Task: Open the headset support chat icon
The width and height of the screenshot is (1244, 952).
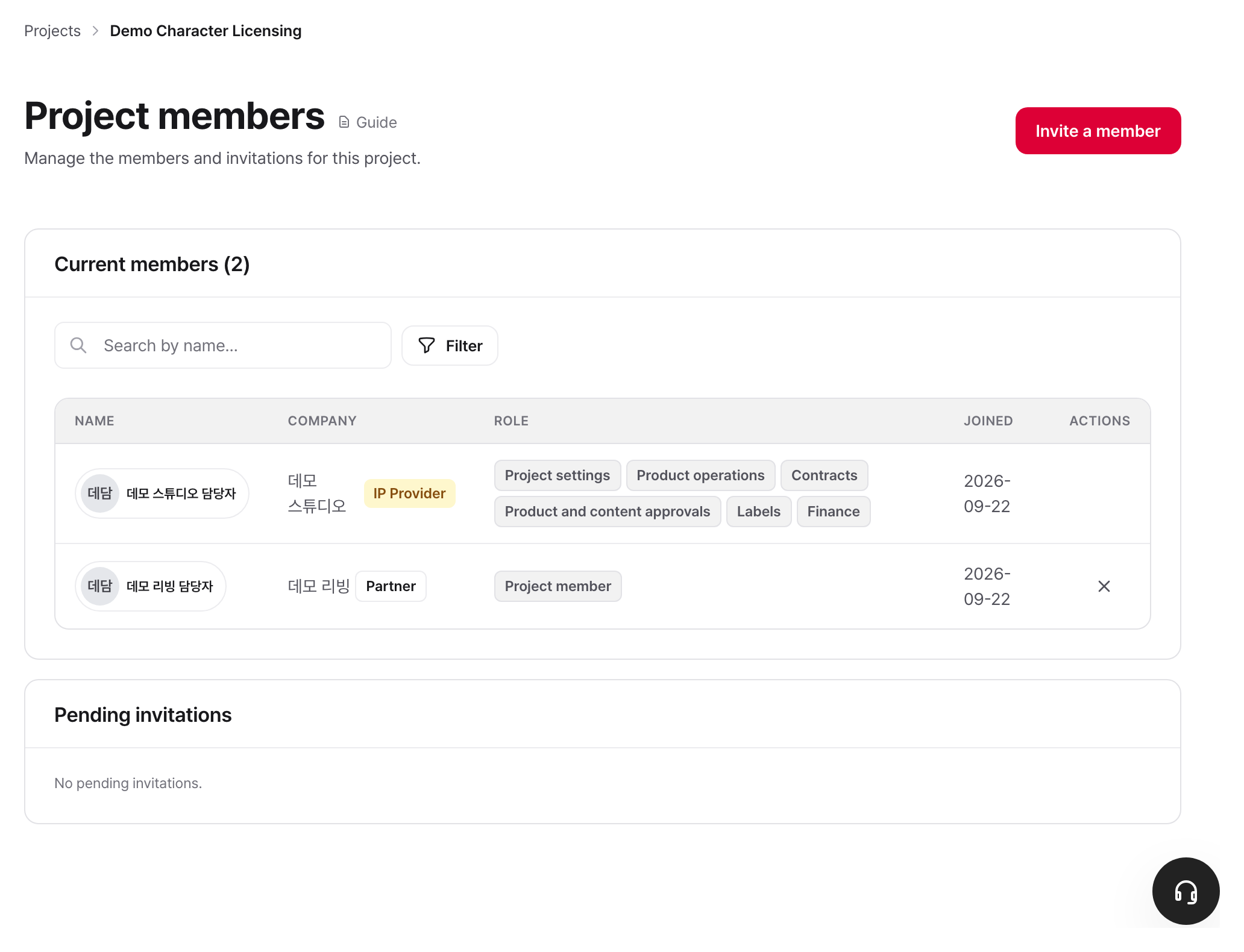Action: pos(1186,891)
